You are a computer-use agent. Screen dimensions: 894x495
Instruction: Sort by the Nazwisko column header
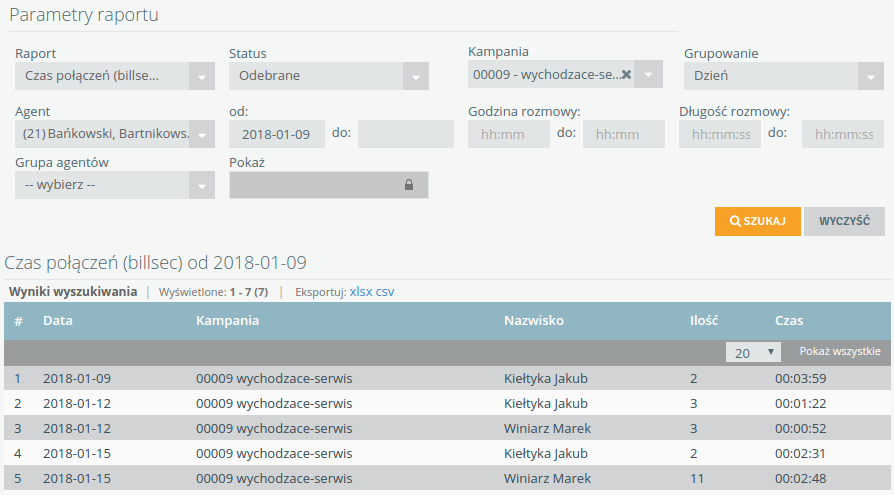[x=534, y=320]
